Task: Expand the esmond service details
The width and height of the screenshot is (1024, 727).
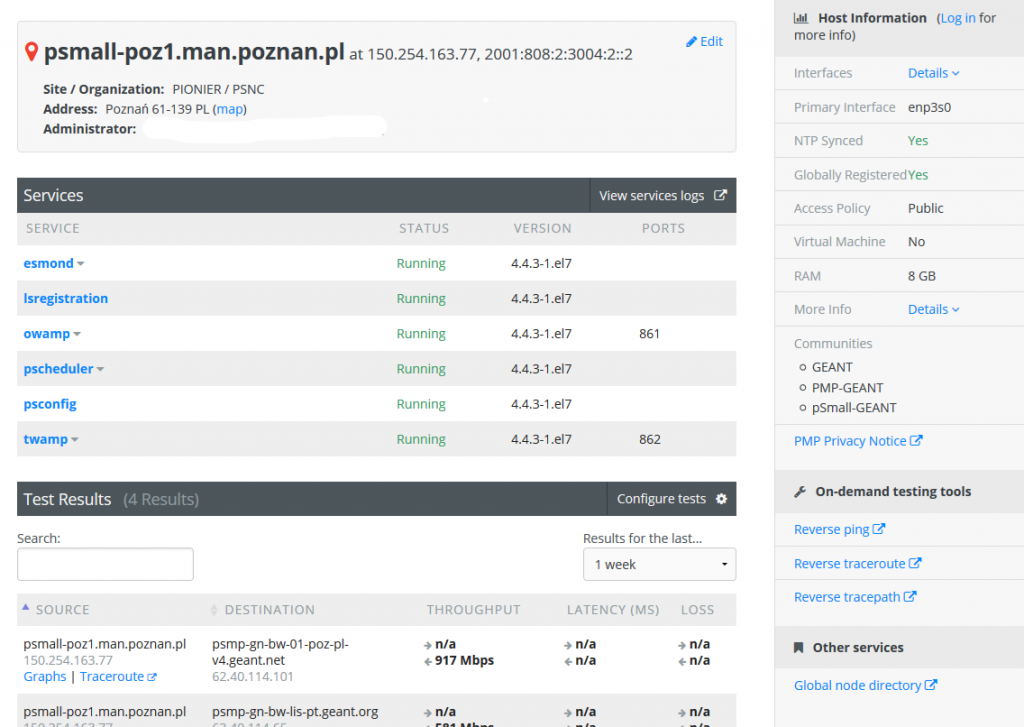Action: (x=80, y=264)
